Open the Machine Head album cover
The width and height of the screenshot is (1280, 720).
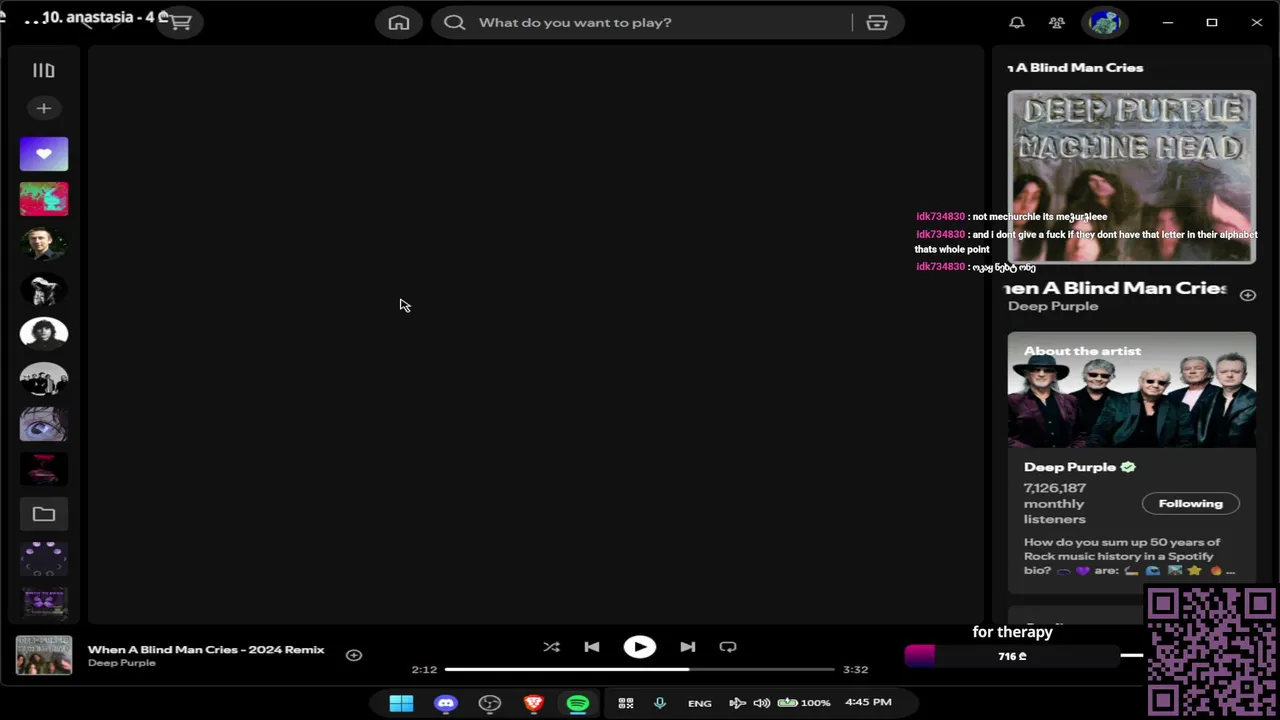click(1132, 177)
